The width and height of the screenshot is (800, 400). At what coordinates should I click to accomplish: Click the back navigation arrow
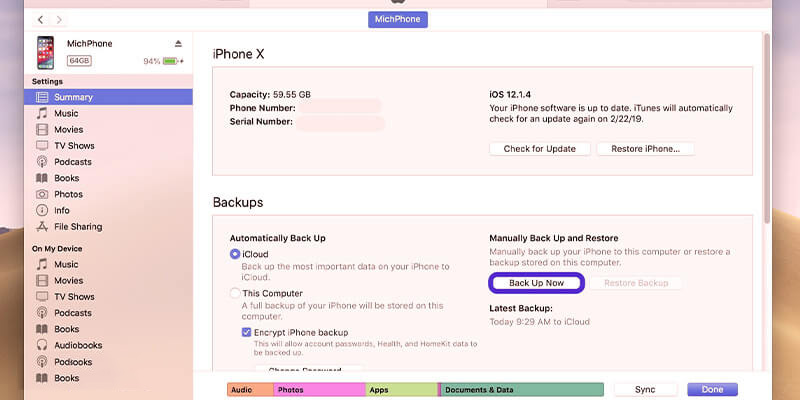click(x=41, y=20)
